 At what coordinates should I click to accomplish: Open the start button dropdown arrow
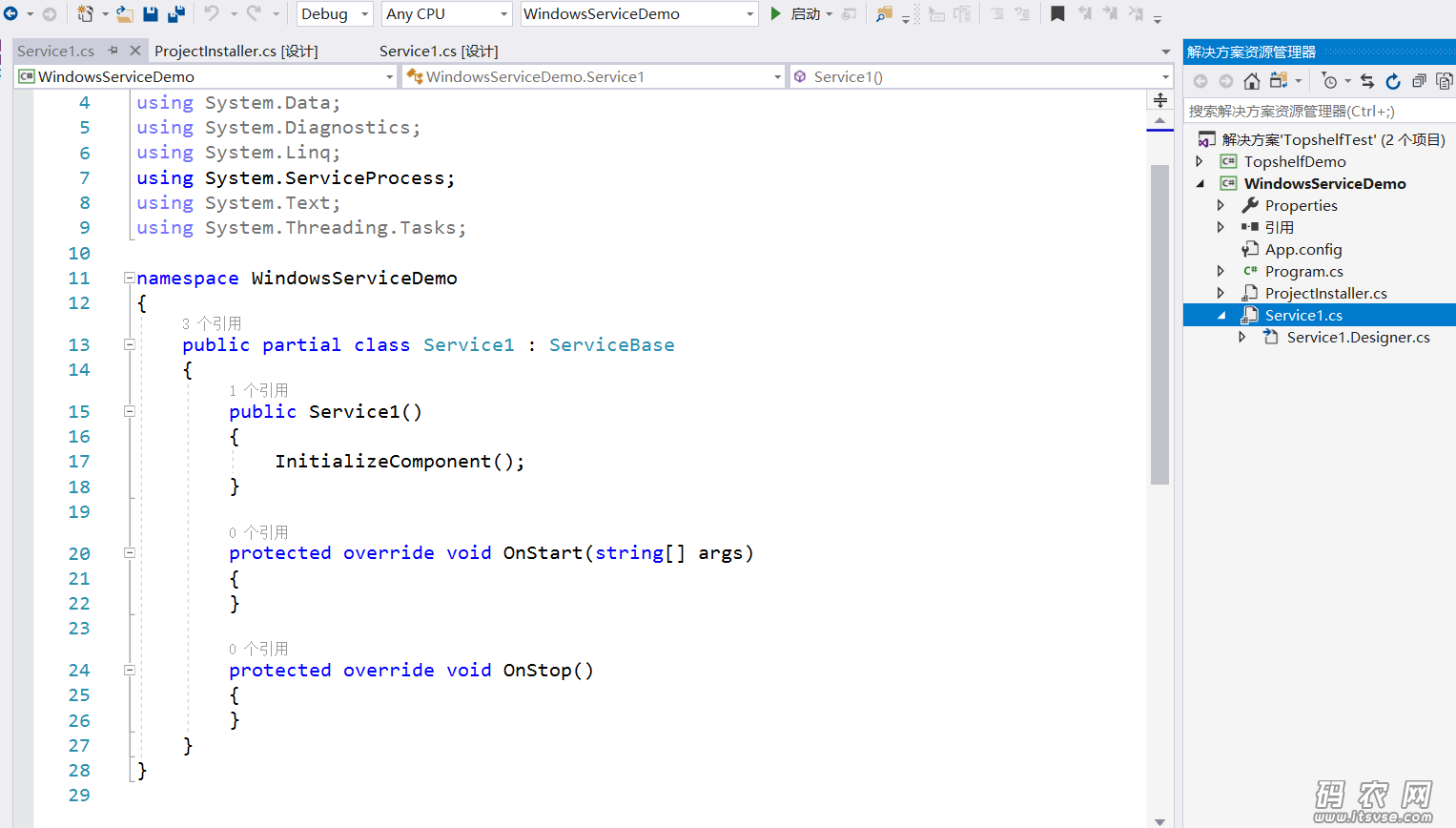(830, 14)
